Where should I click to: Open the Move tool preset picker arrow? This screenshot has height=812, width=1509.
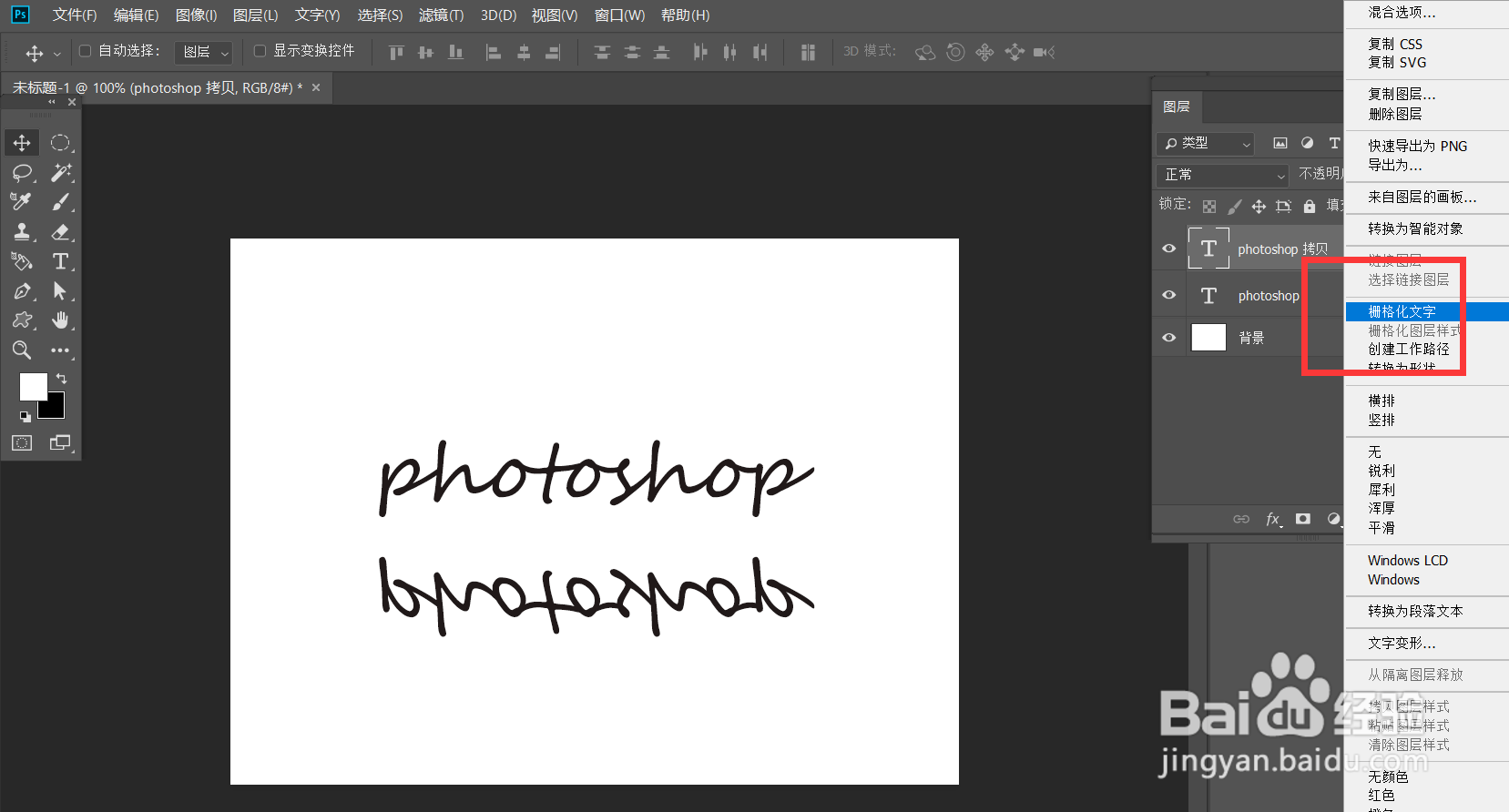coord(57,54)
